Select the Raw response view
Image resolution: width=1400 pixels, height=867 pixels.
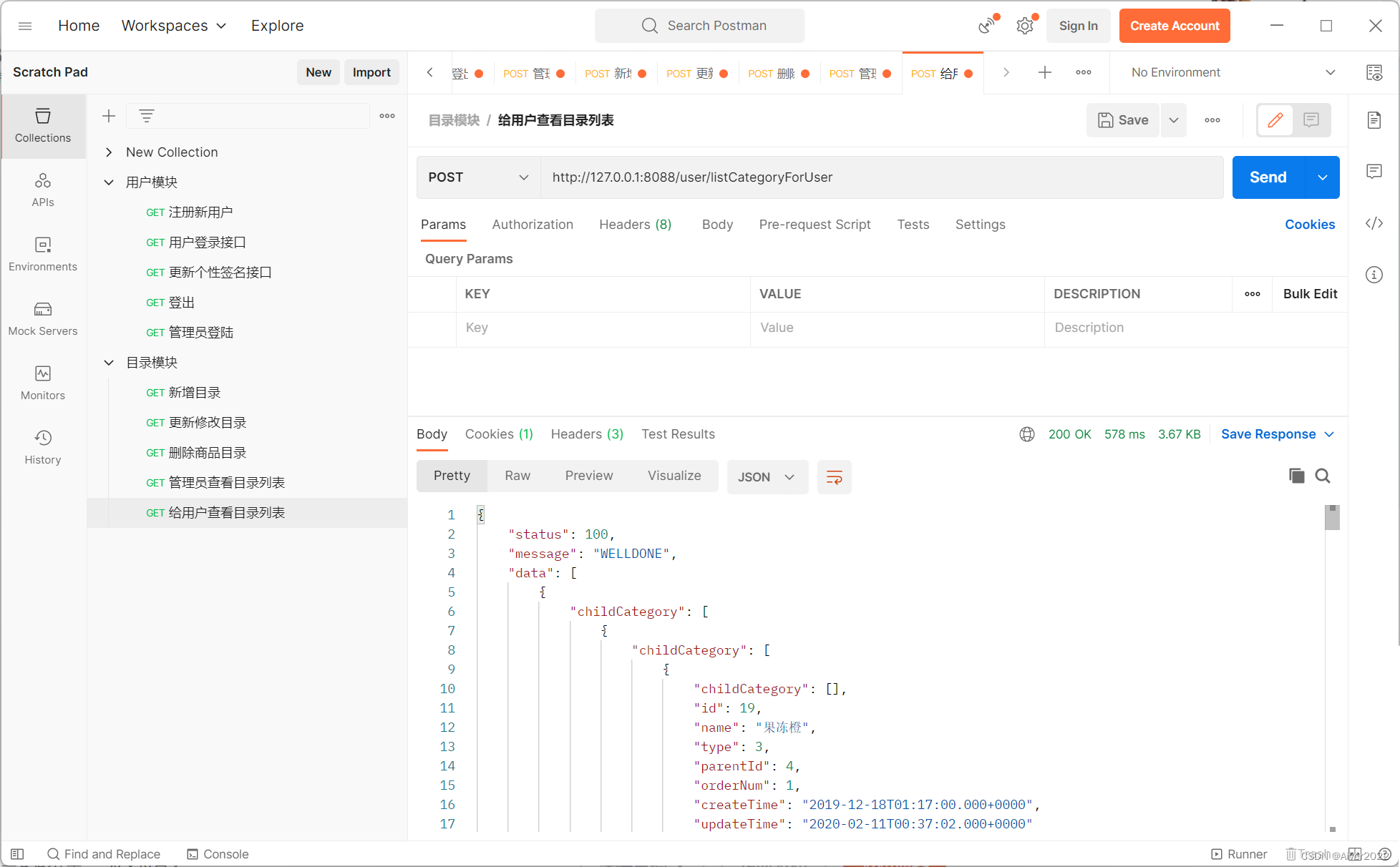(x=517, y=476)
